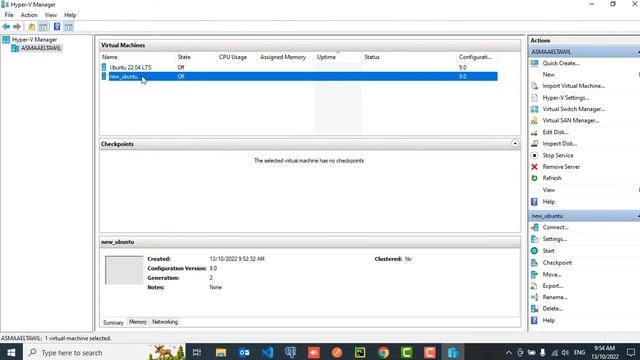
Task: Sort by Status column header
Action: pos(409,57)
